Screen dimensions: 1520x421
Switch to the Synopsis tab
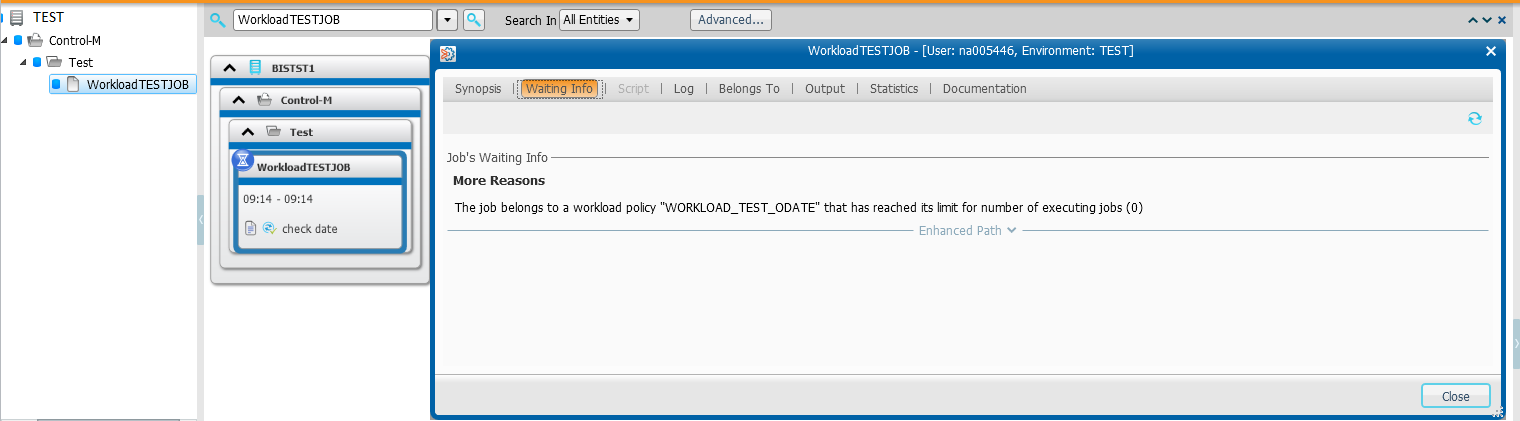click(x=478, y=89)
